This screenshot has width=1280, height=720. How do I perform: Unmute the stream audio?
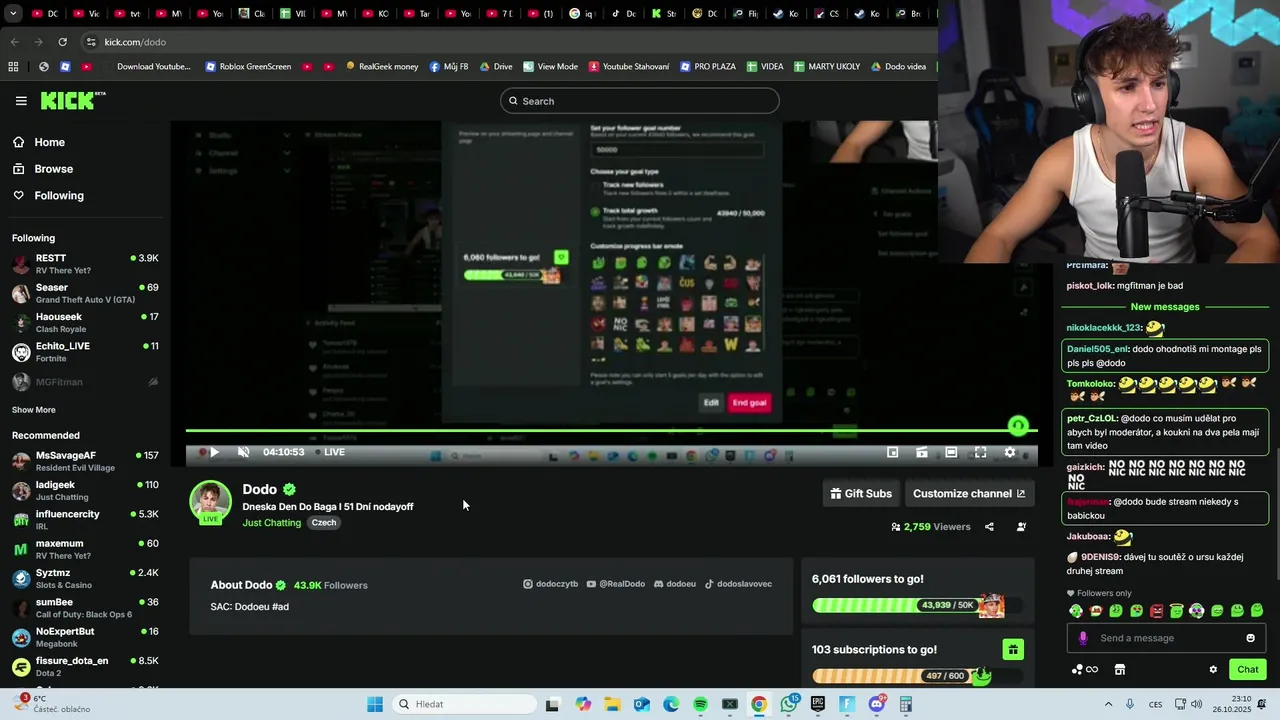click(243, 452)
